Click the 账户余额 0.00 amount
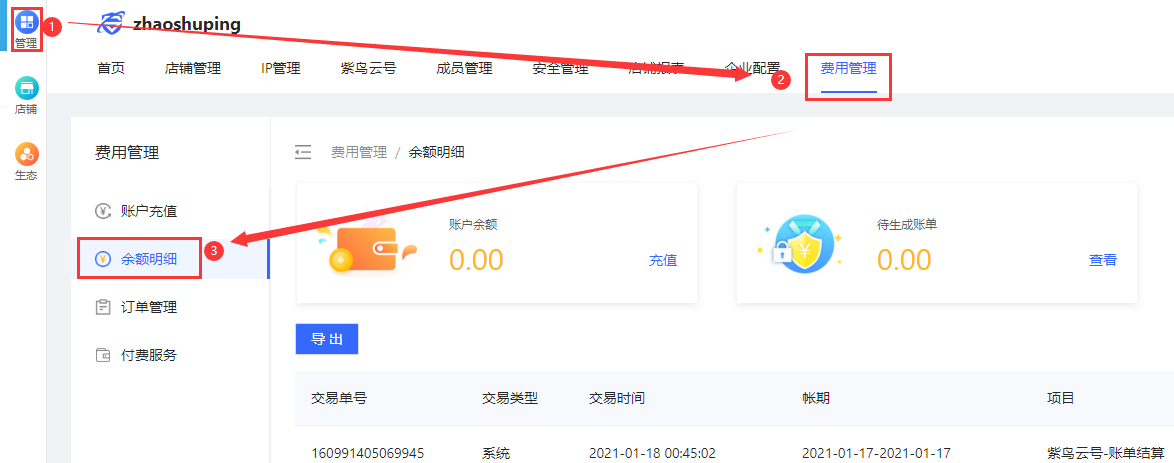 [476, 261]
